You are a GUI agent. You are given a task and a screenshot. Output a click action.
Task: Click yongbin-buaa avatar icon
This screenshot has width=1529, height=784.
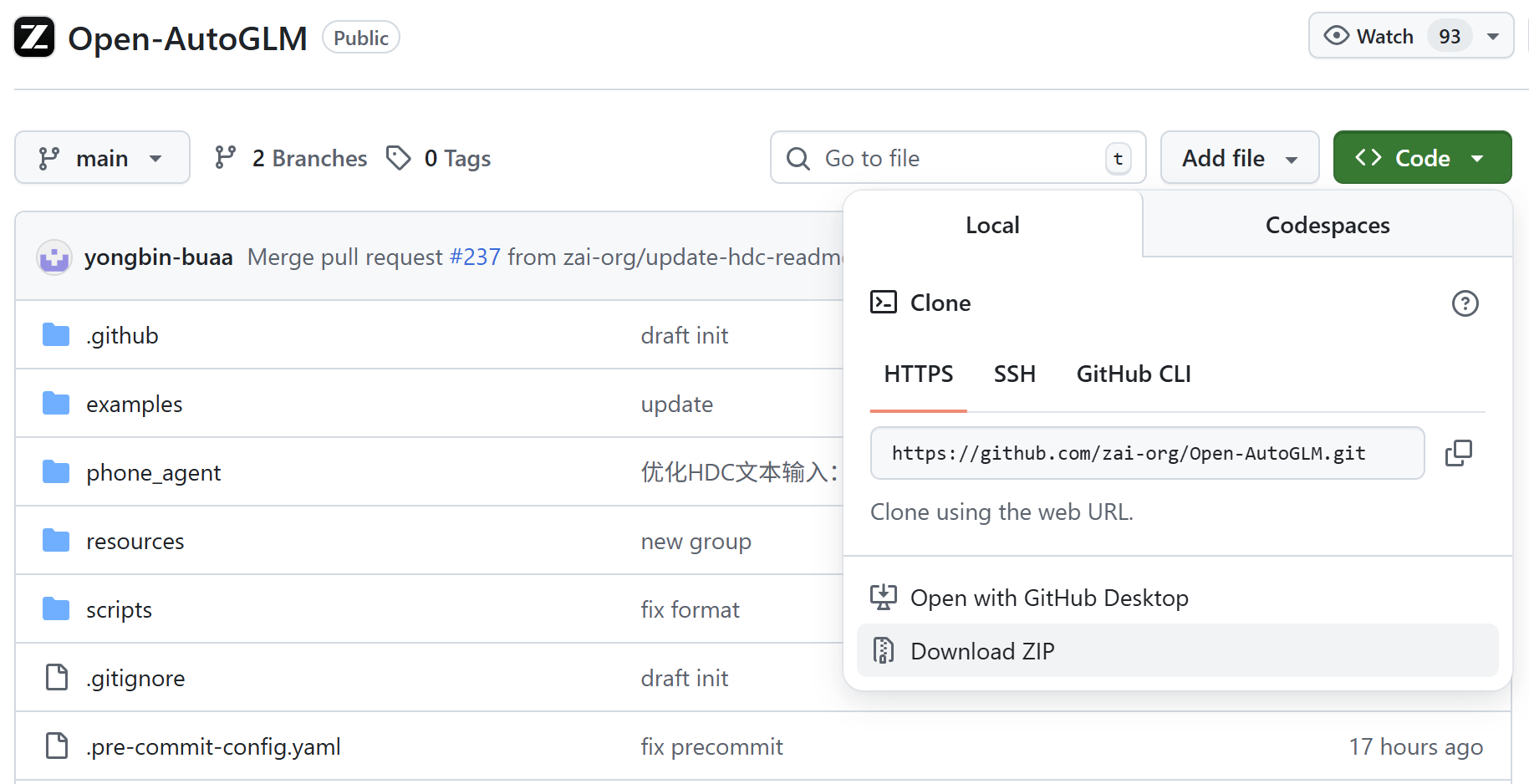tap(54, 257)
